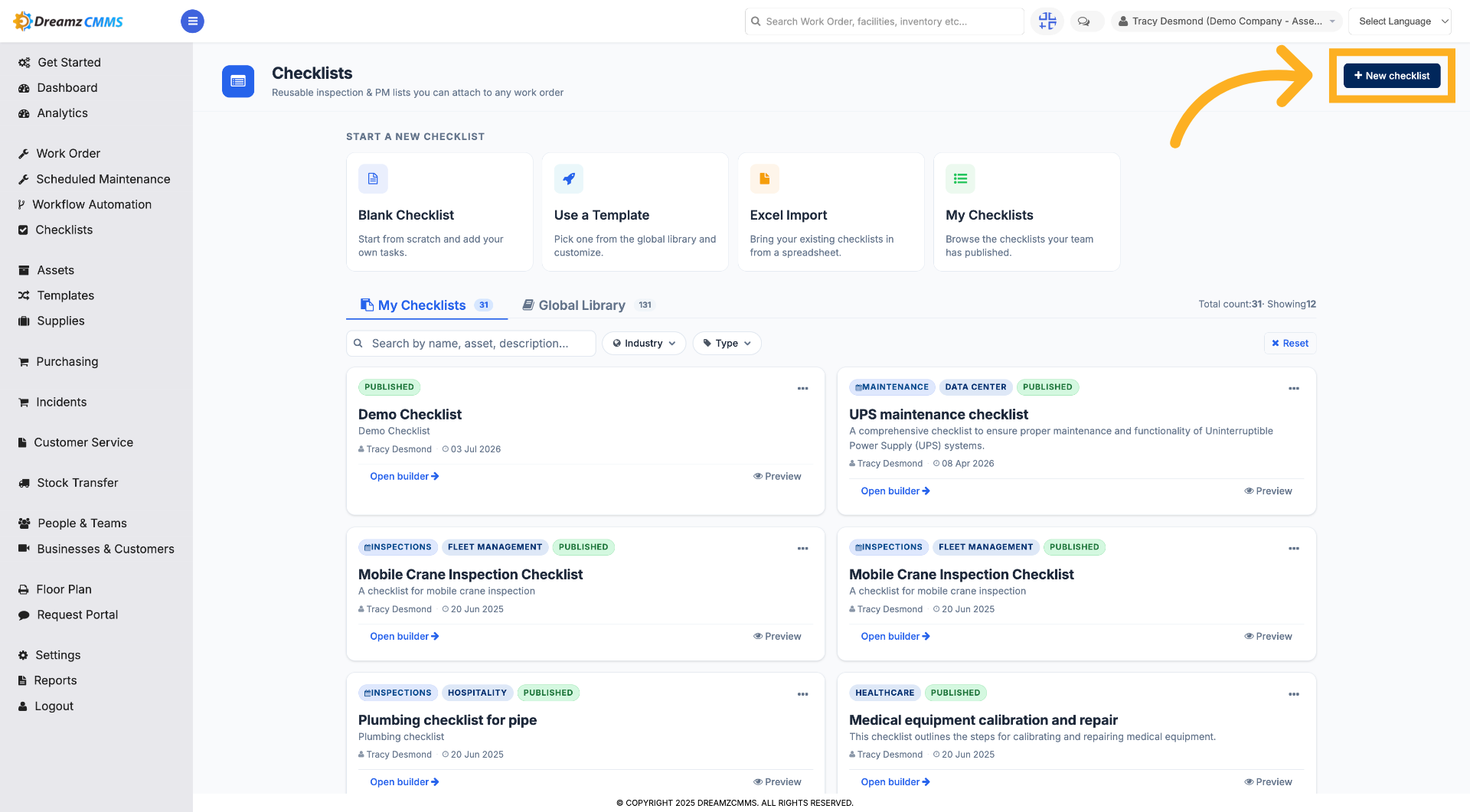Focus the search by name, asset field
The height and width of the screenshot is (812, 1470).
(x=471, y=344)
